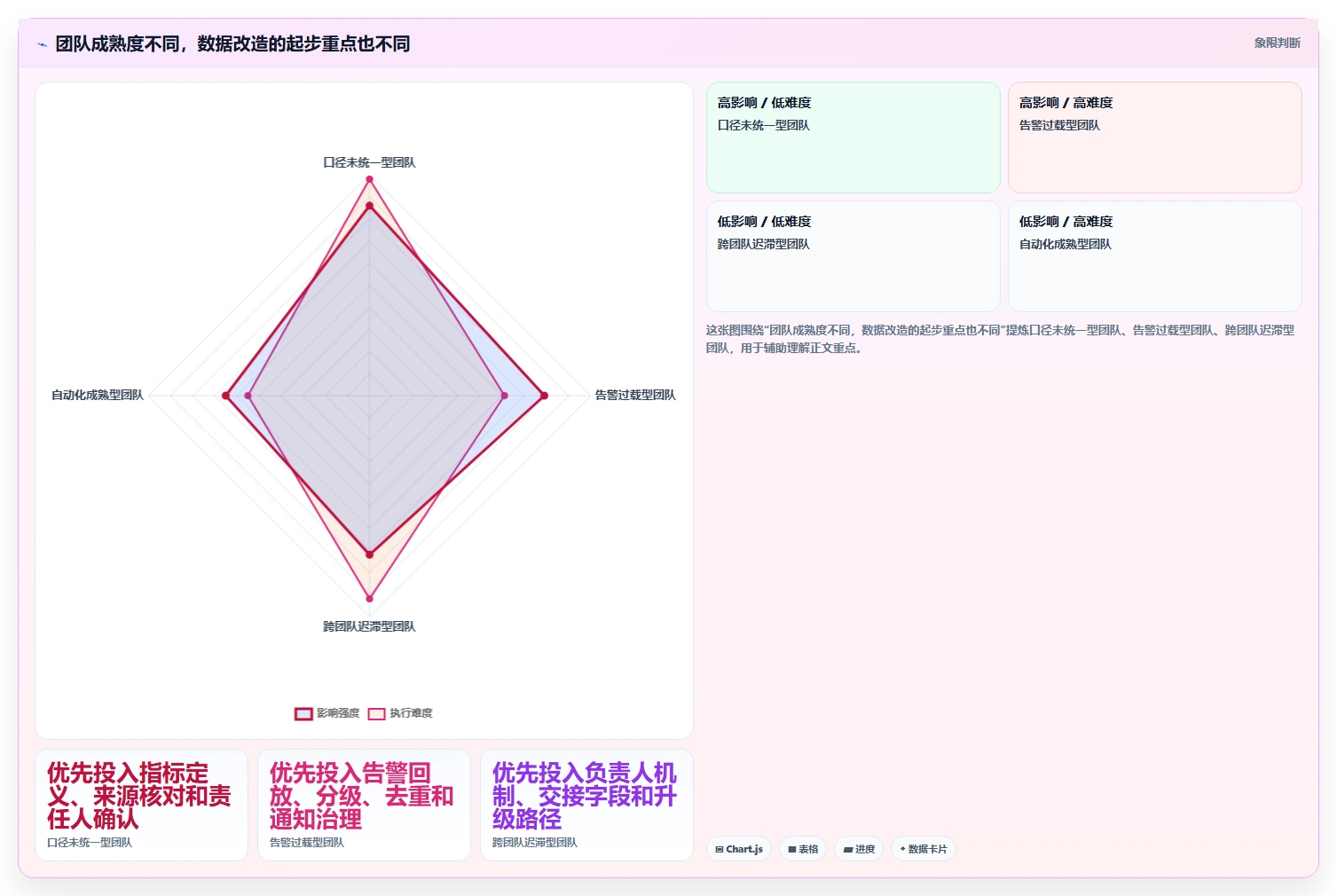Click the outer 影响强度 point on 告警过载型团队 axis
The height and width of the screenshot is (896, 1337).
tap(544, 396)
